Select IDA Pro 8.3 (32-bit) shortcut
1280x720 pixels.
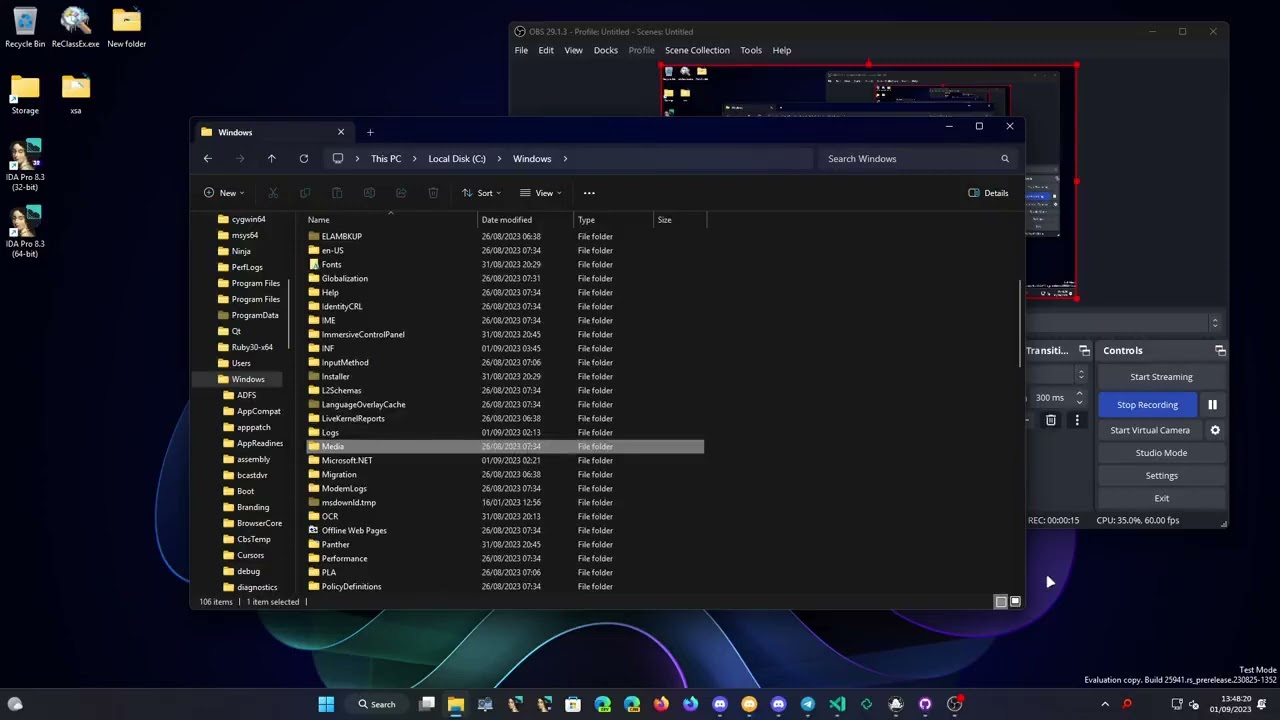[x=25, y=165]
